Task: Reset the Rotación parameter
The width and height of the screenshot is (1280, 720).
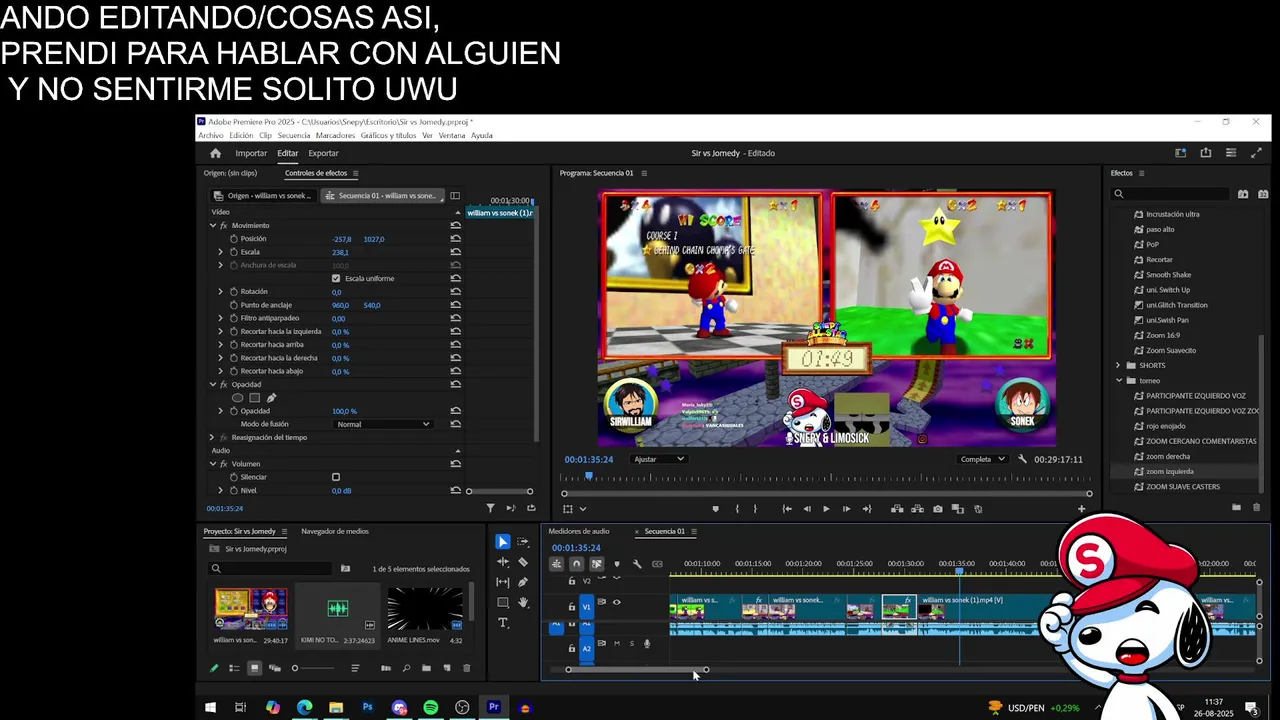Action: [x=455, y=292]
